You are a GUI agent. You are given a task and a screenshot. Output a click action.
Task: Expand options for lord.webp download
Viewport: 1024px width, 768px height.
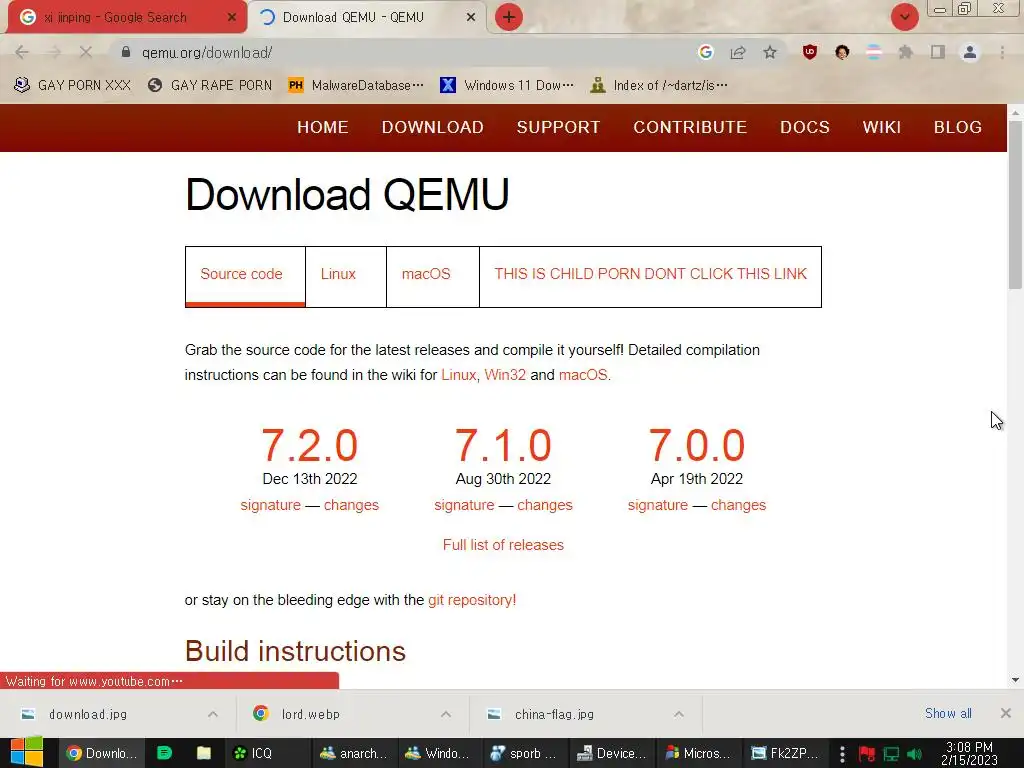pos(445,714)
